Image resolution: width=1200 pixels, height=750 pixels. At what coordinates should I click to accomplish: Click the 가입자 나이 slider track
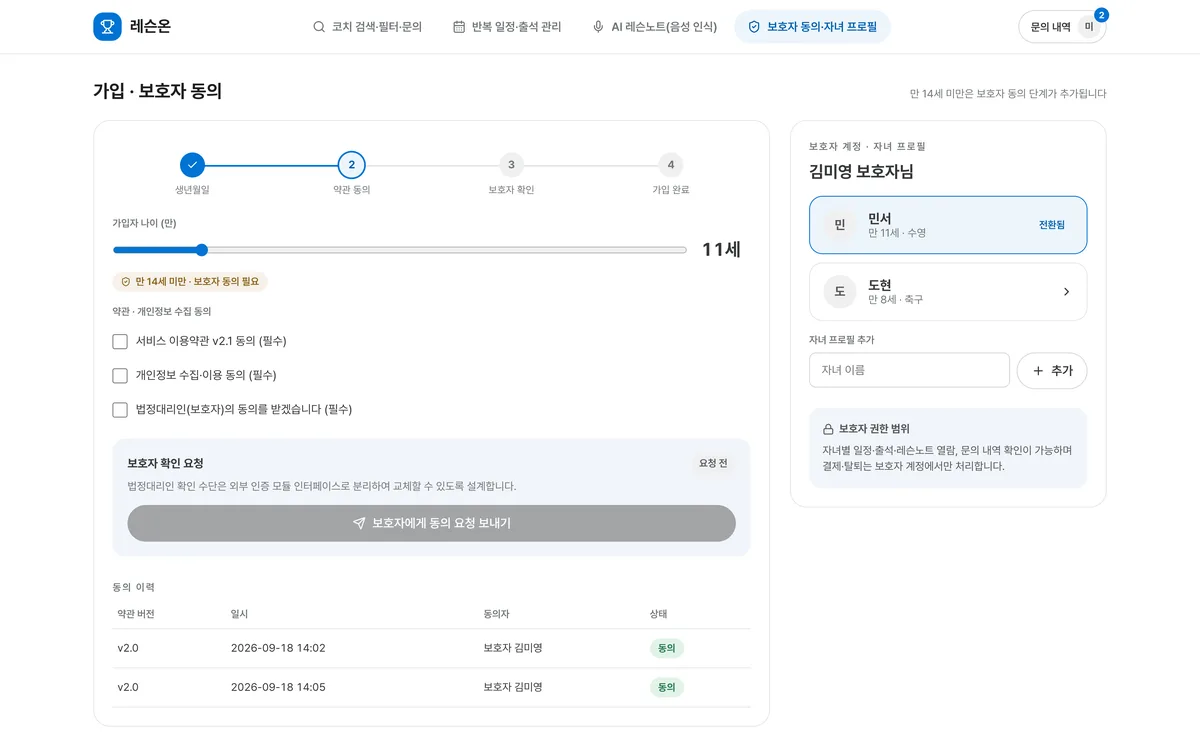400,250
